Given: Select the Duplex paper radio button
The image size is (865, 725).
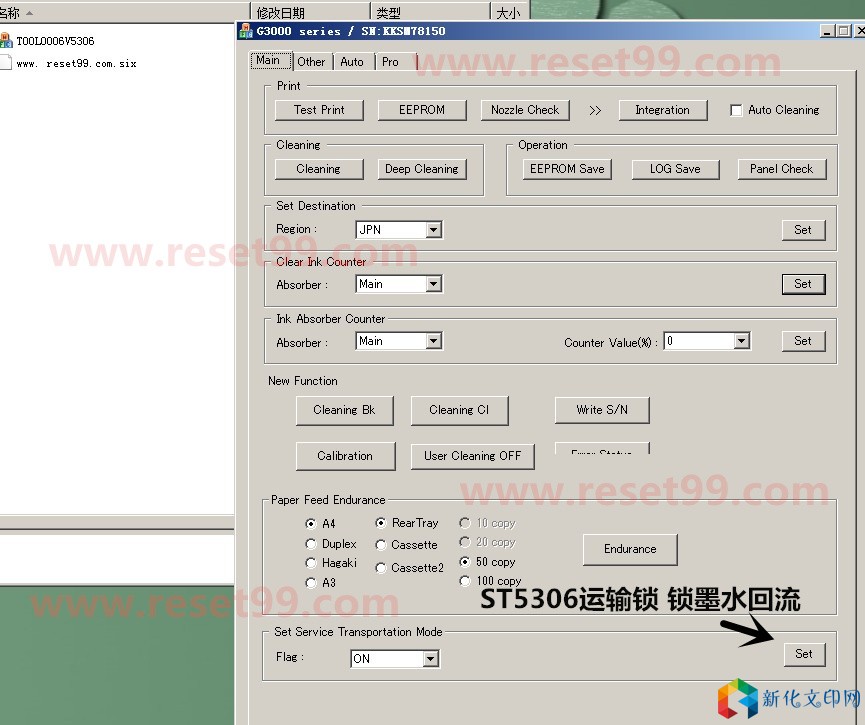Looking at the screenshot, I should tap(311, 544).
